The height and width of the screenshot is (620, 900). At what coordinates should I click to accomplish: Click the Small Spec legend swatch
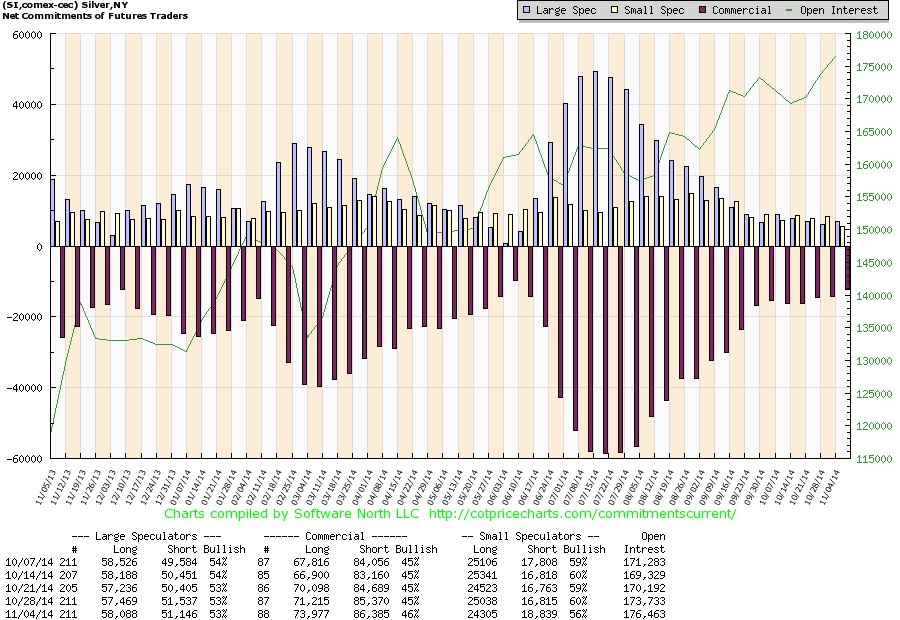tap(614, 10)
